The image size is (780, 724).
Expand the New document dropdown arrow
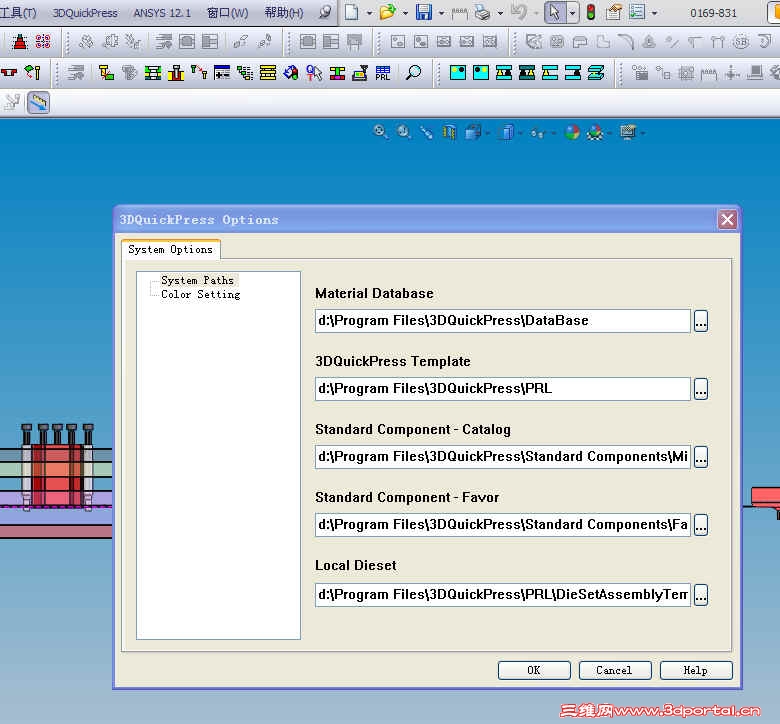tap(369, 13)
